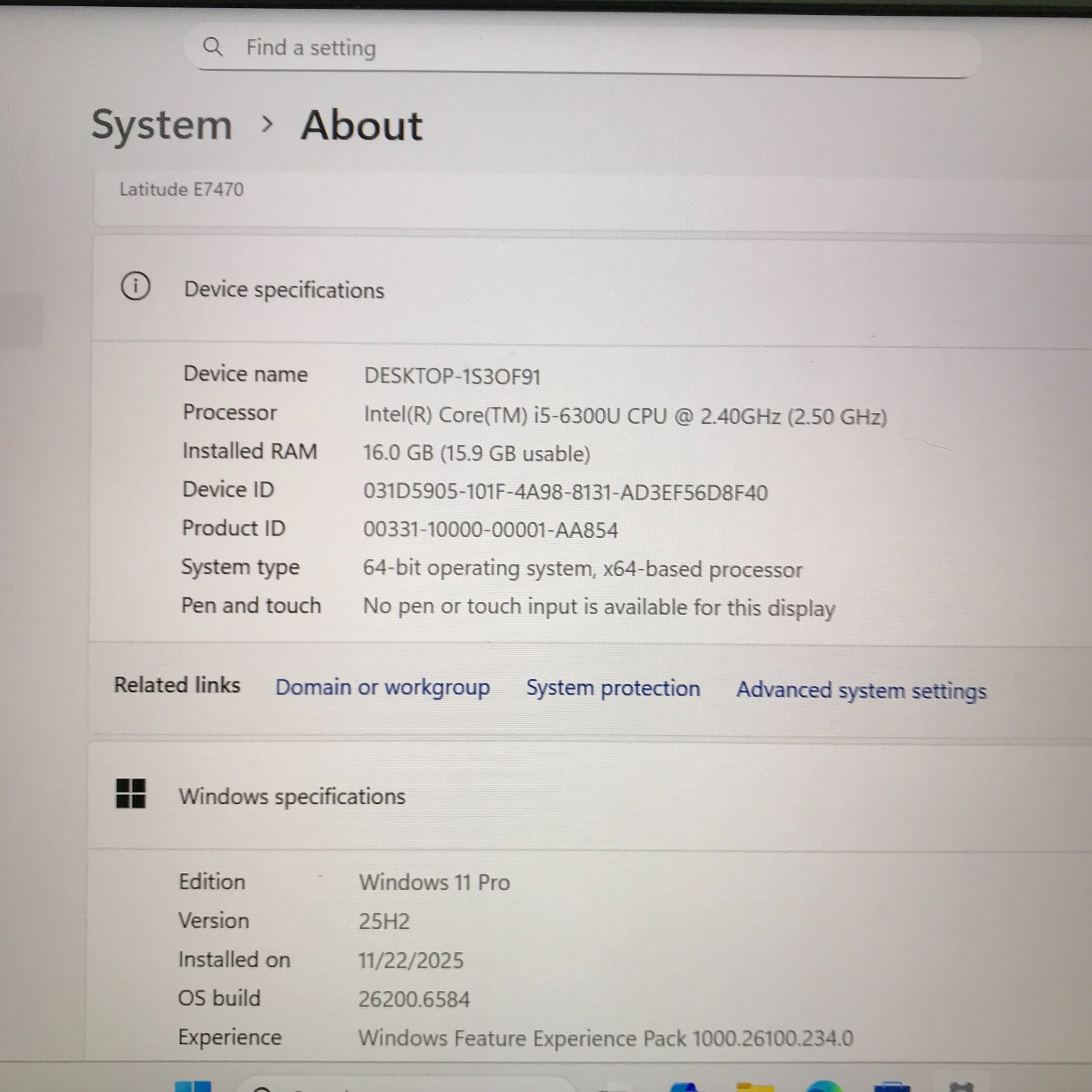The image size is (1092, 1092).
Task: Select the No pen or touch input text
Action: point(599,607)
